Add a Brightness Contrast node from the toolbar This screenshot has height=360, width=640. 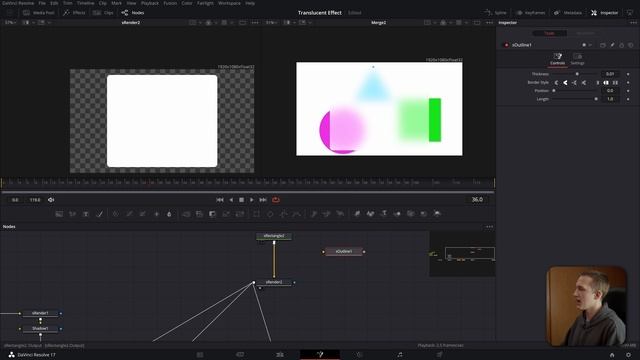click(156, 214)
